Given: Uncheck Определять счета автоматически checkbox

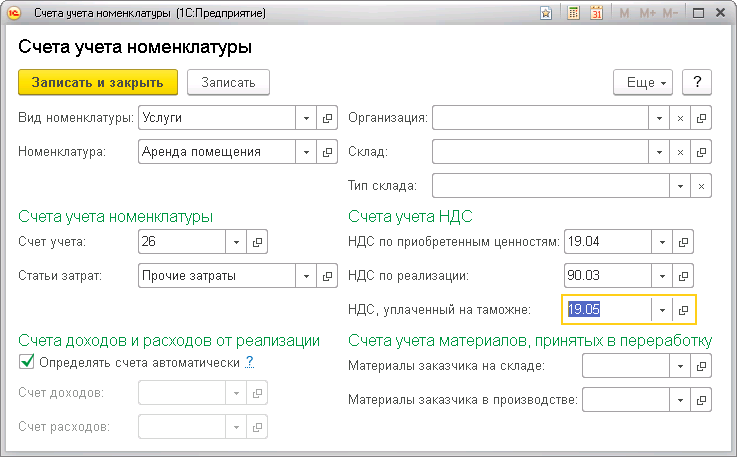Looking at the screenshot, I should 27,362.
